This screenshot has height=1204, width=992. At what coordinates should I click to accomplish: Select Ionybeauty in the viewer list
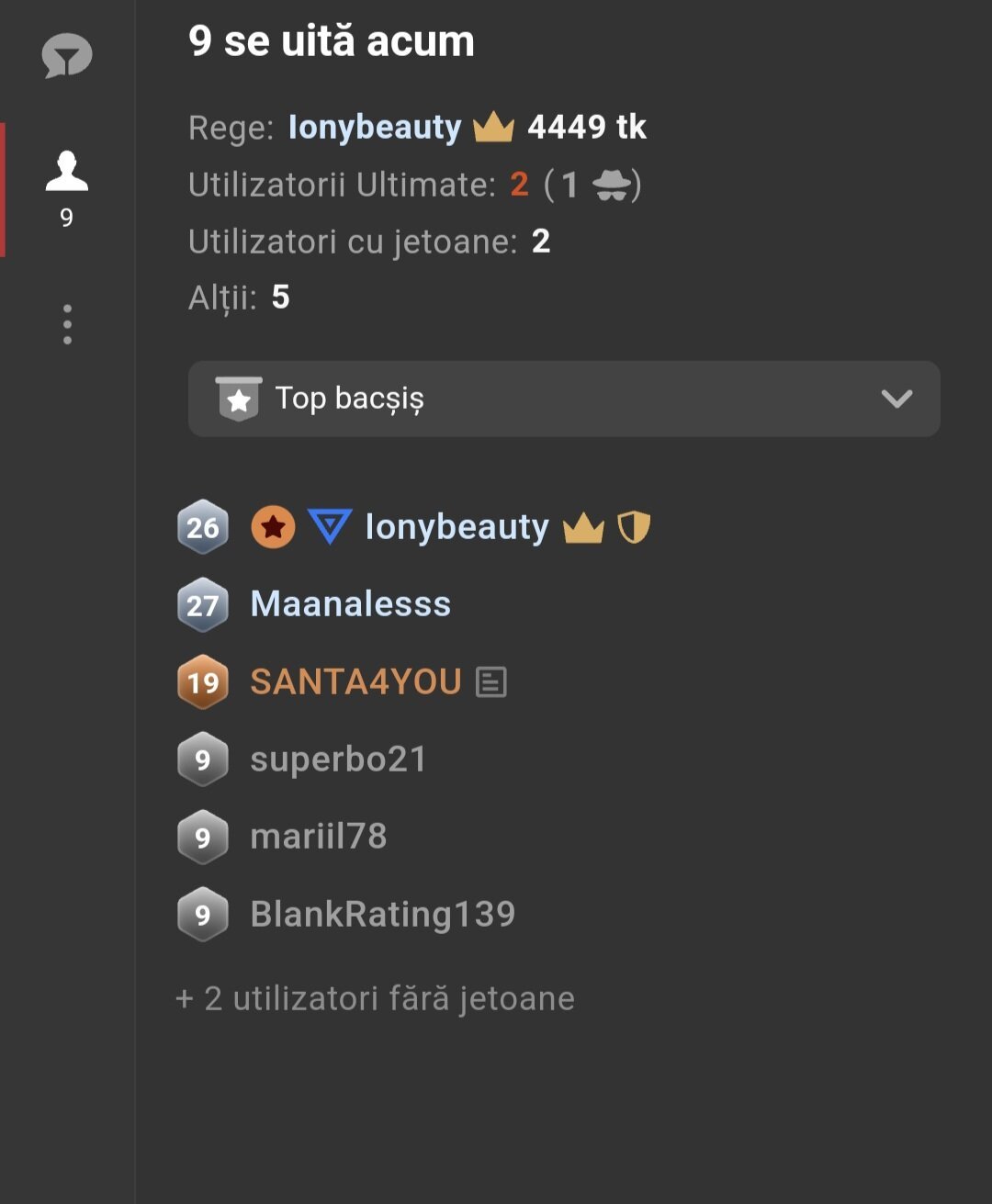(457, 527)
